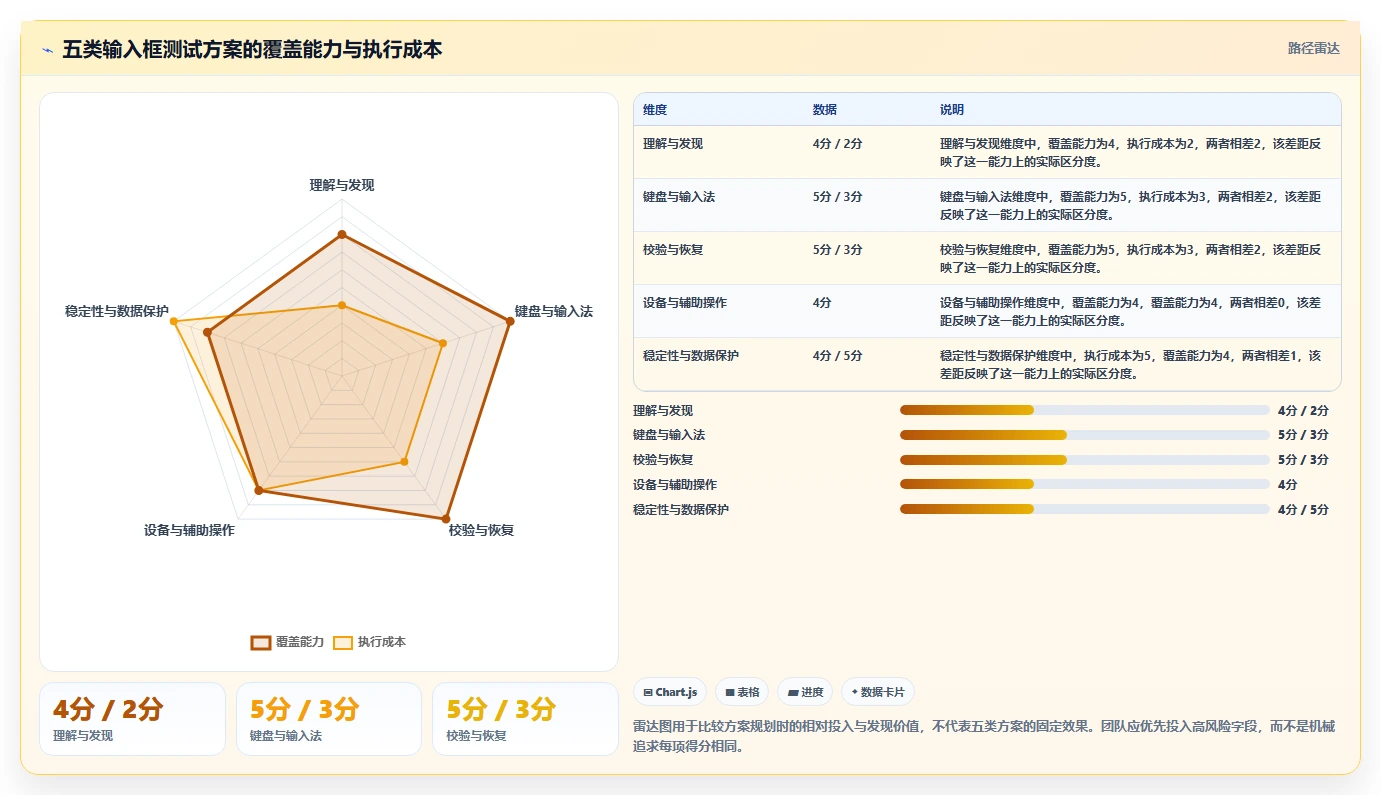The image size is (1381, 795).
Task: Click the 校验与恢复 radar axis label
Action: [481, 530]
